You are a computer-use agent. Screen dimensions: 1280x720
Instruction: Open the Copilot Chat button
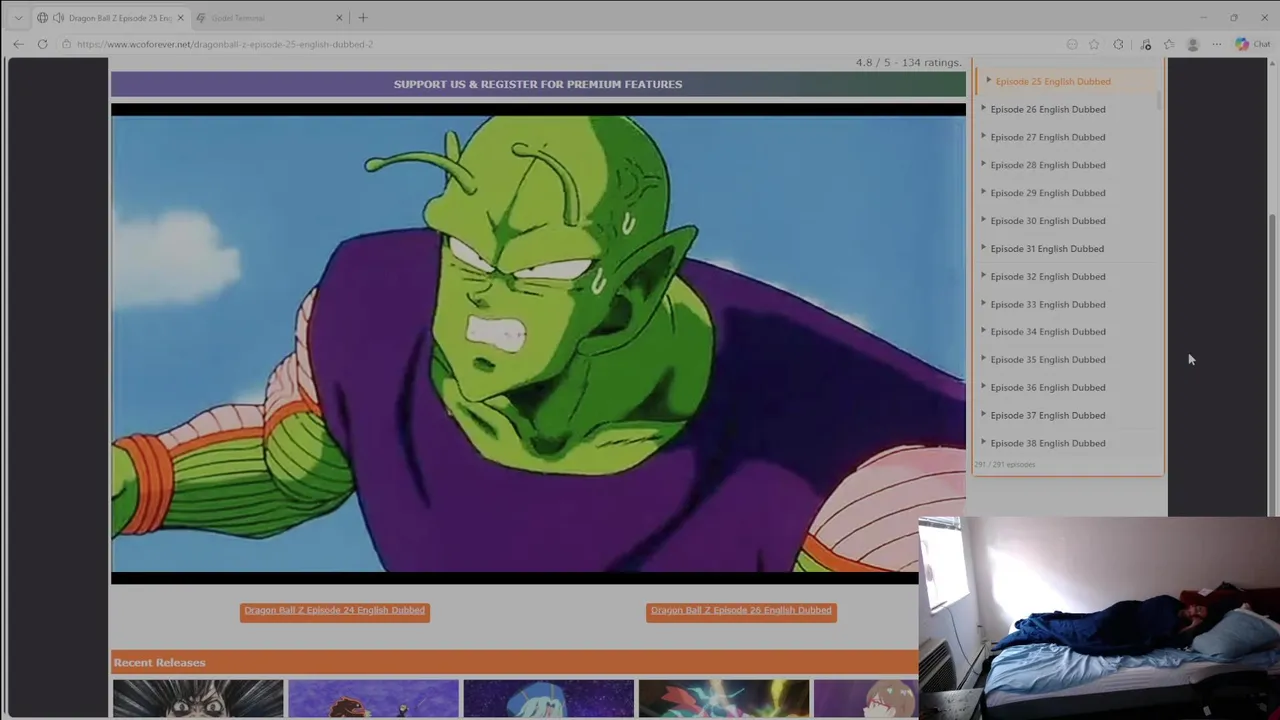1252,44
